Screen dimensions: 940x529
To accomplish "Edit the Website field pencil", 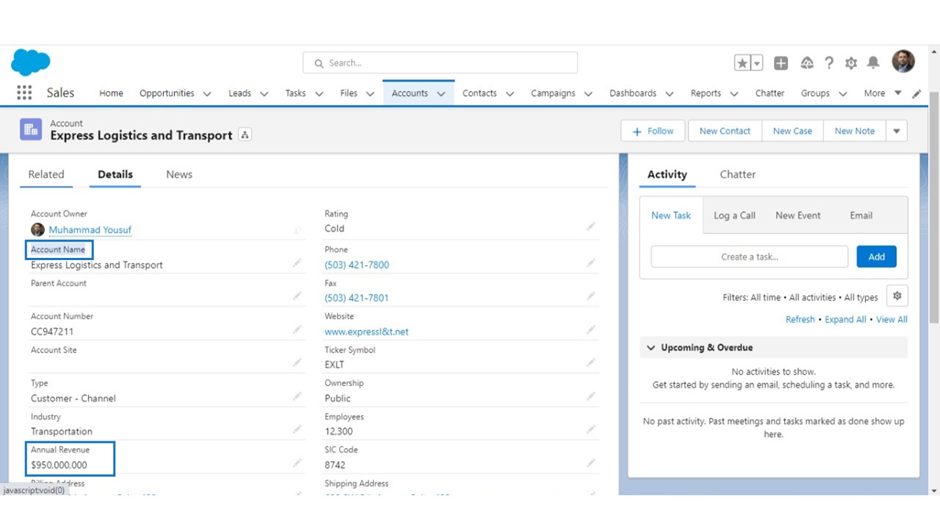I will click(590, 330).
